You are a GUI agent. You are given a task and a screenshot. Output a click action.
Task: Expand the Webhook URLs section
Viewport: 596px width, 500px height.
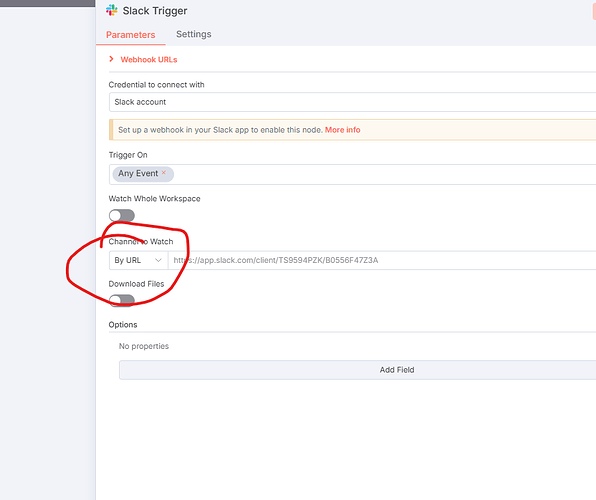(x=149, y=60)
